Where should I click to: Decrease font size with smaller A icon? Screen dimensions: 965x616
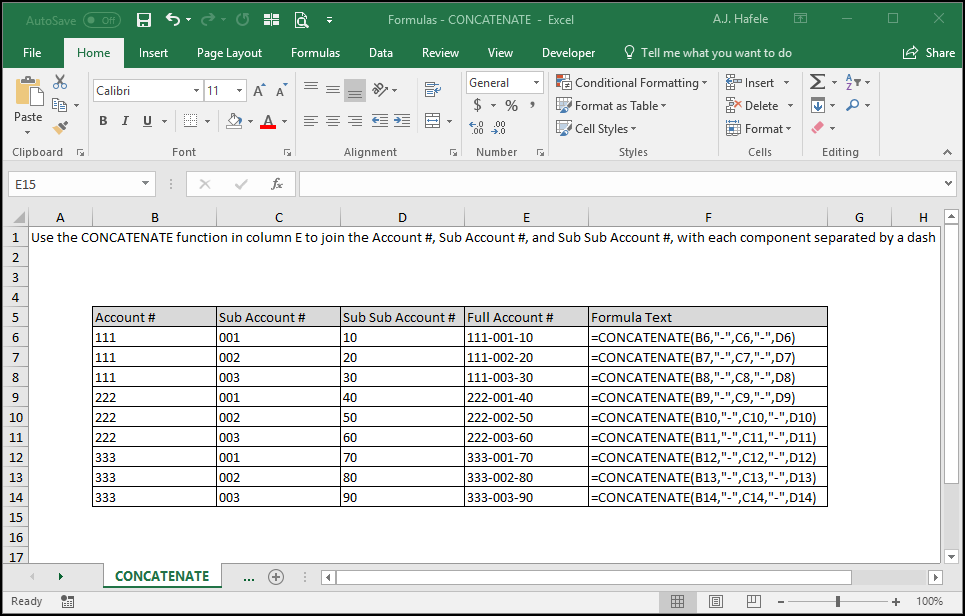(281, 90)
